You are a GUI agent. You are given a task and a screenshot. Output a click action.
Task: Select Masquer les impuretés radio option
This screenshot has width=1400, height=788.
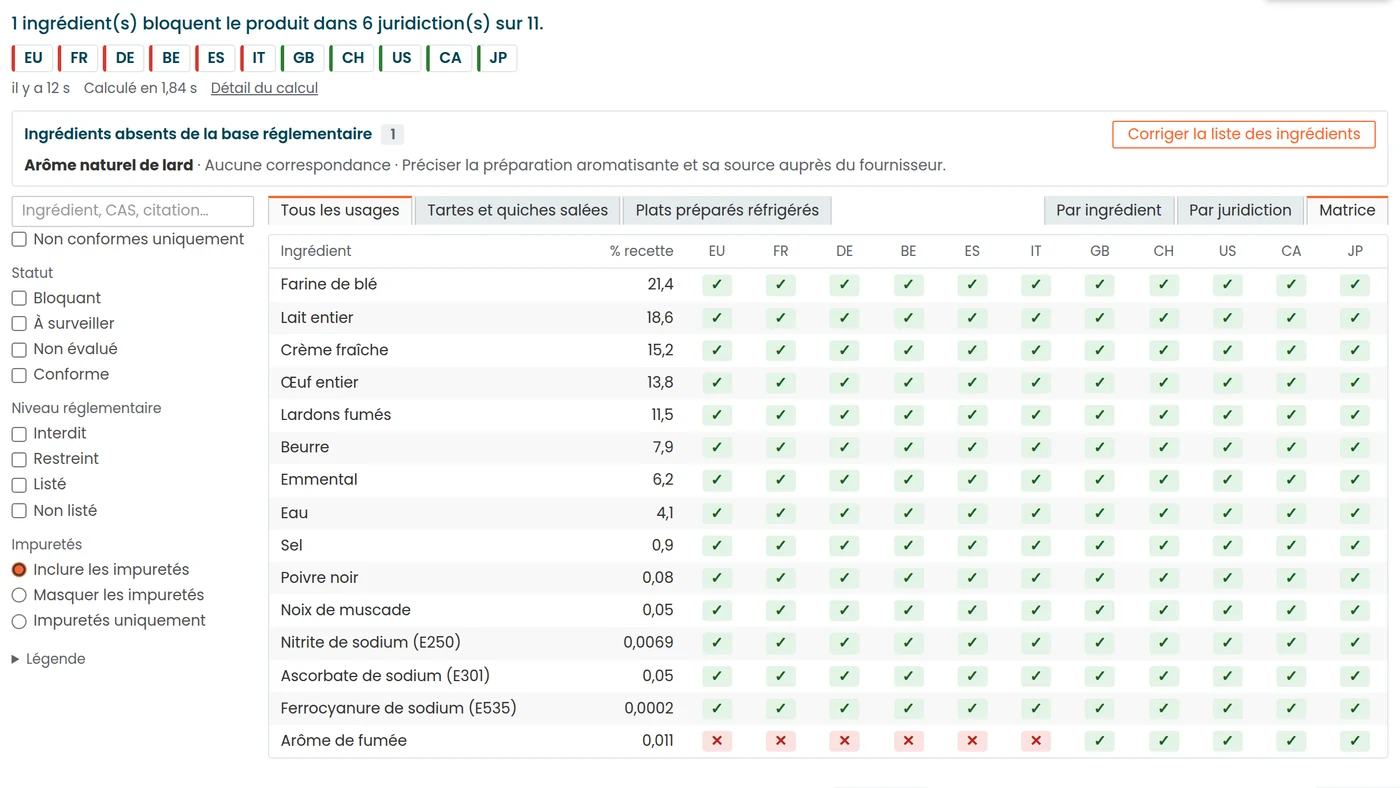[x=19, y=595]
